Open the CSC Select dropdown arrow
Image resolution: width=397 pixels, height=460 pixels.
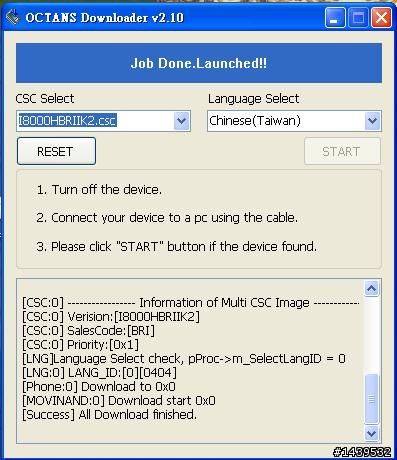[181, 121]
